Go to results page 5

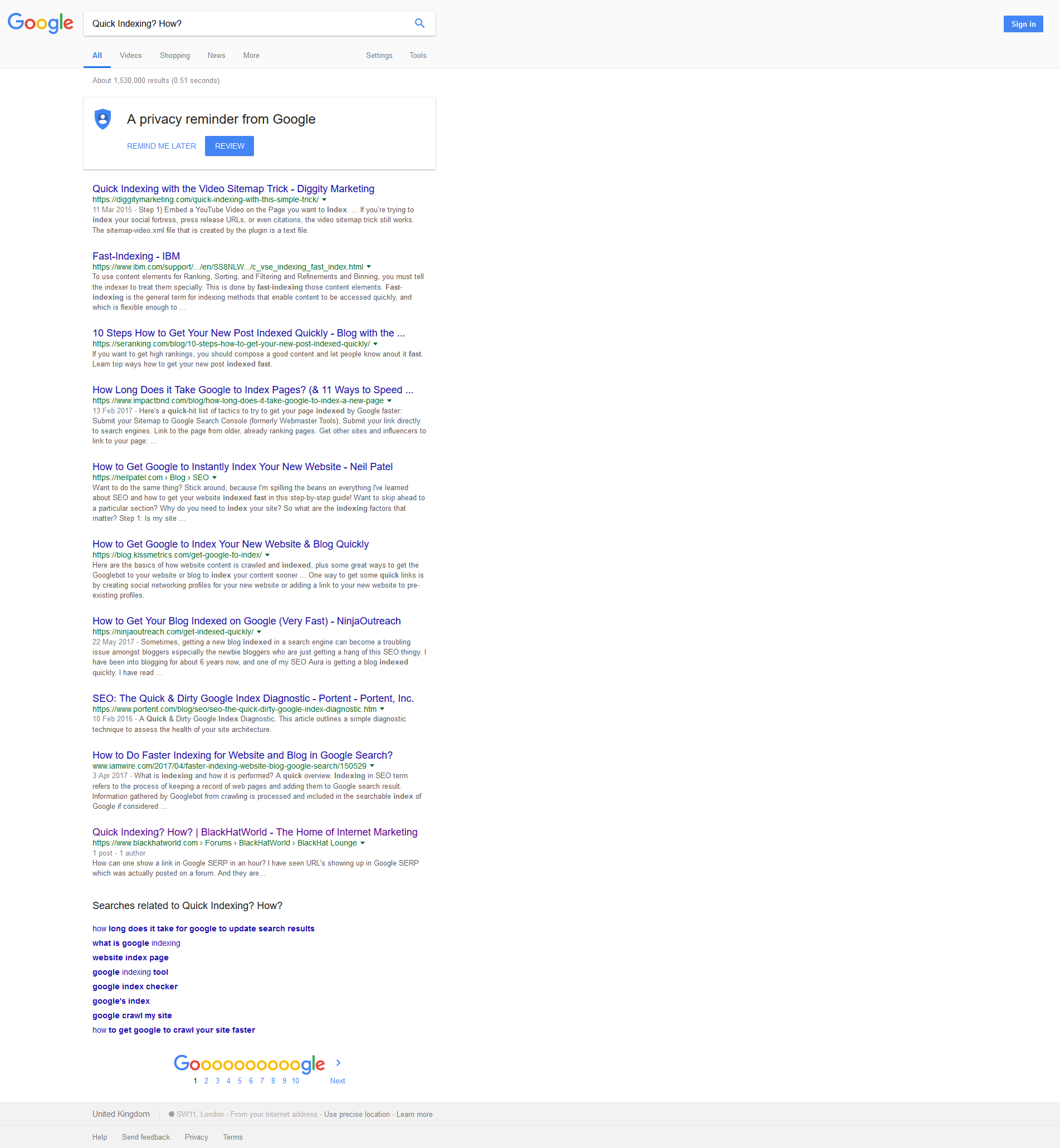coord(240,1080)
